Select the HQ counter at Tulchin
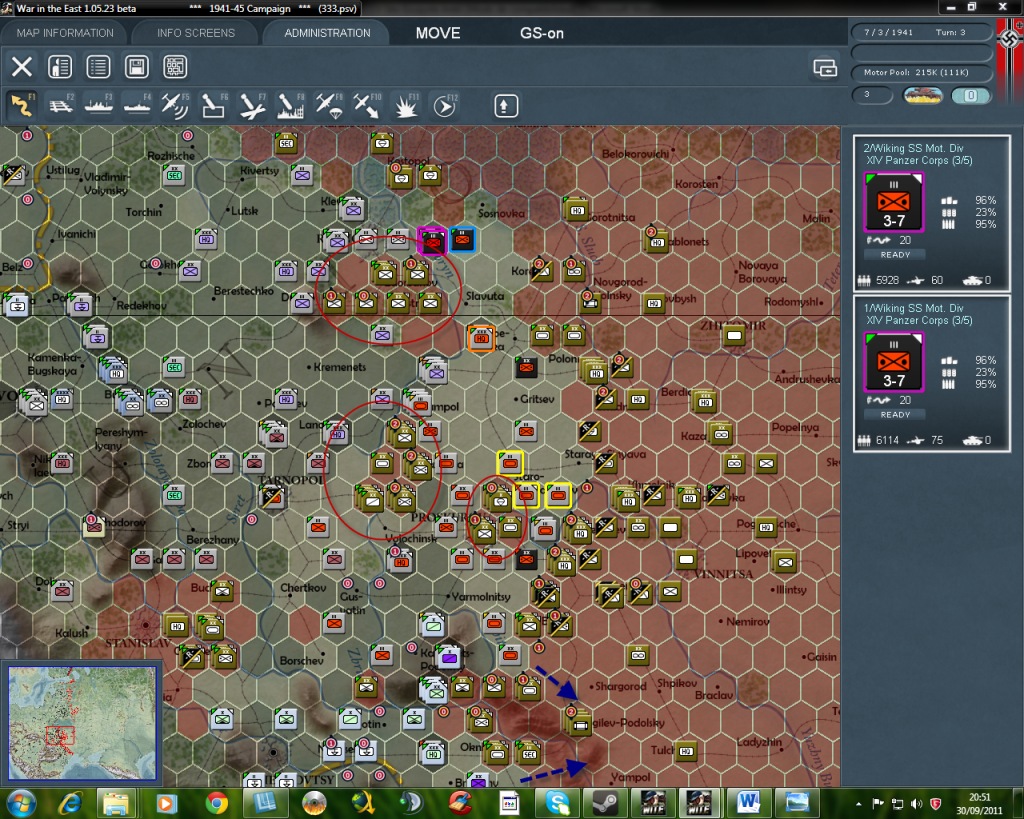 (686, 752)
